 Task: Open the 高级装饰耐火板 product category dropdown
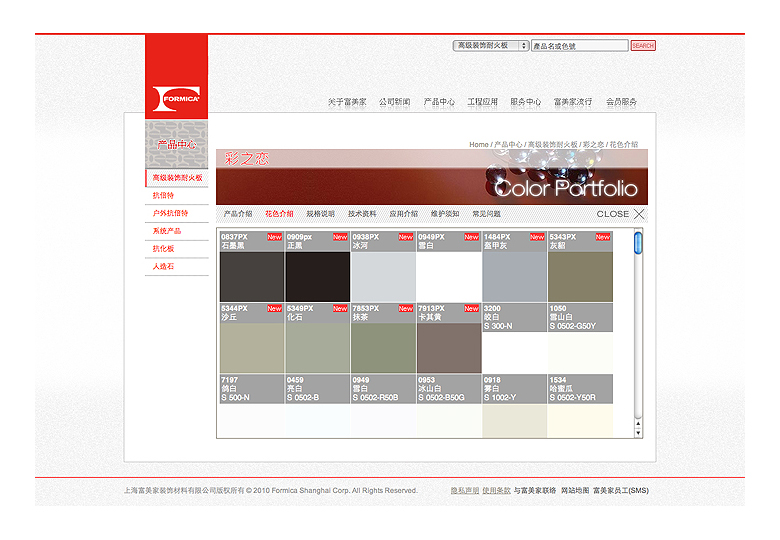pos(490,46)
